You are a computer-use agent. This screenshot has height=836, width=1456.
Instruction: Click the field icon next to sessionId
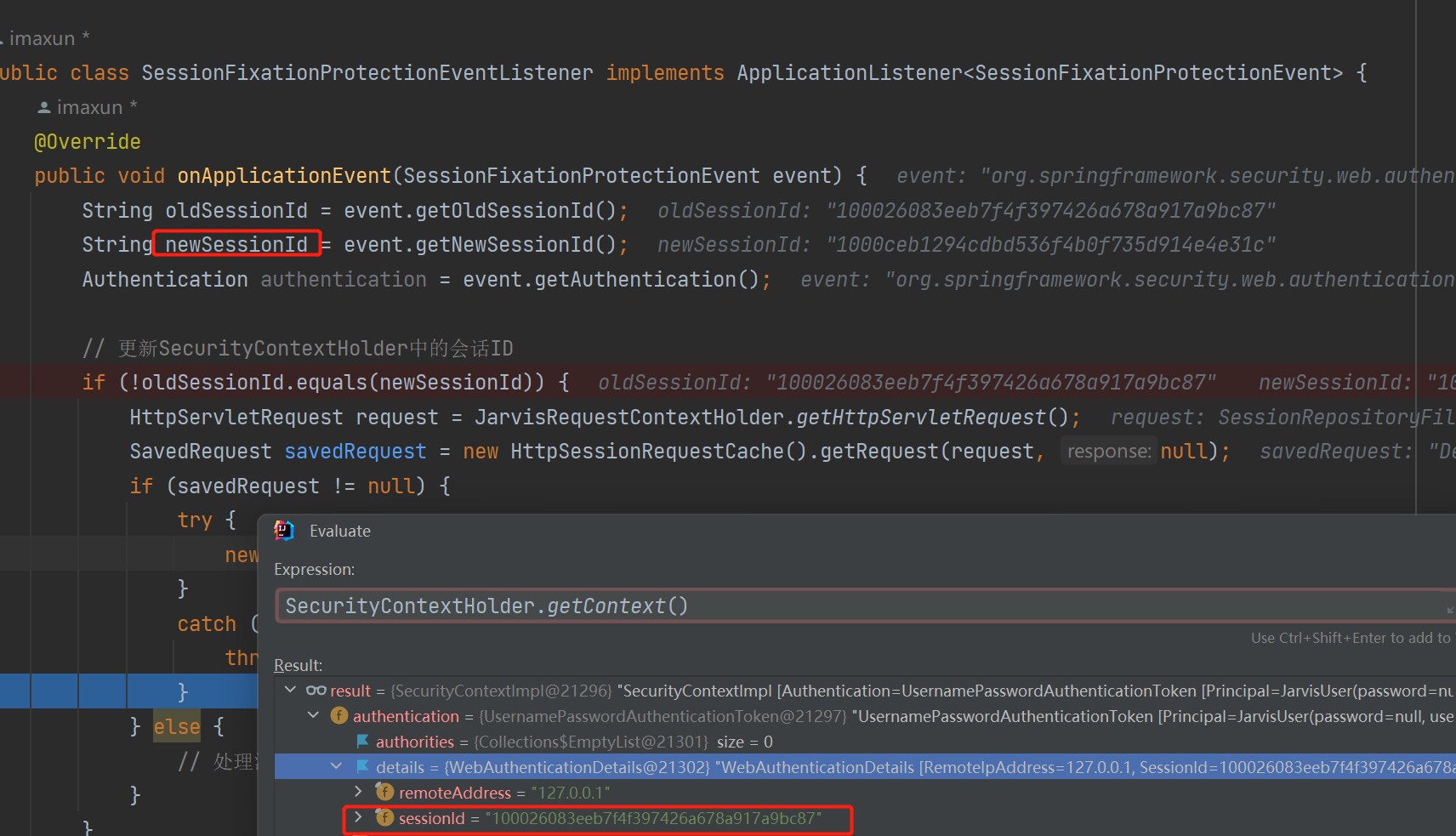pos(385,818)
